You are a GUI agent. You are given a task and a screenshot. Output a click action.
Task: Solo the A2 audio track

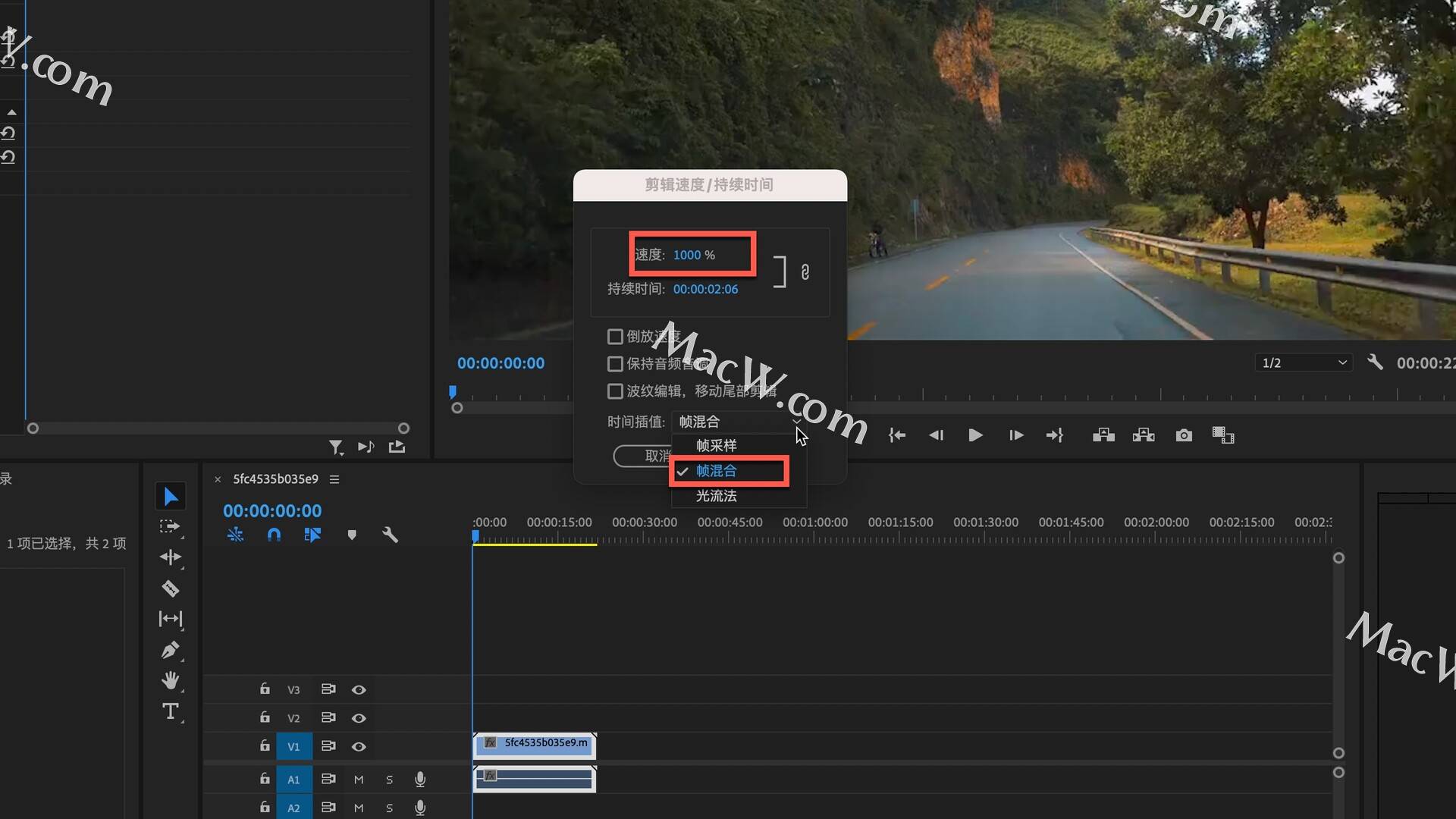[x=389, y=808]
